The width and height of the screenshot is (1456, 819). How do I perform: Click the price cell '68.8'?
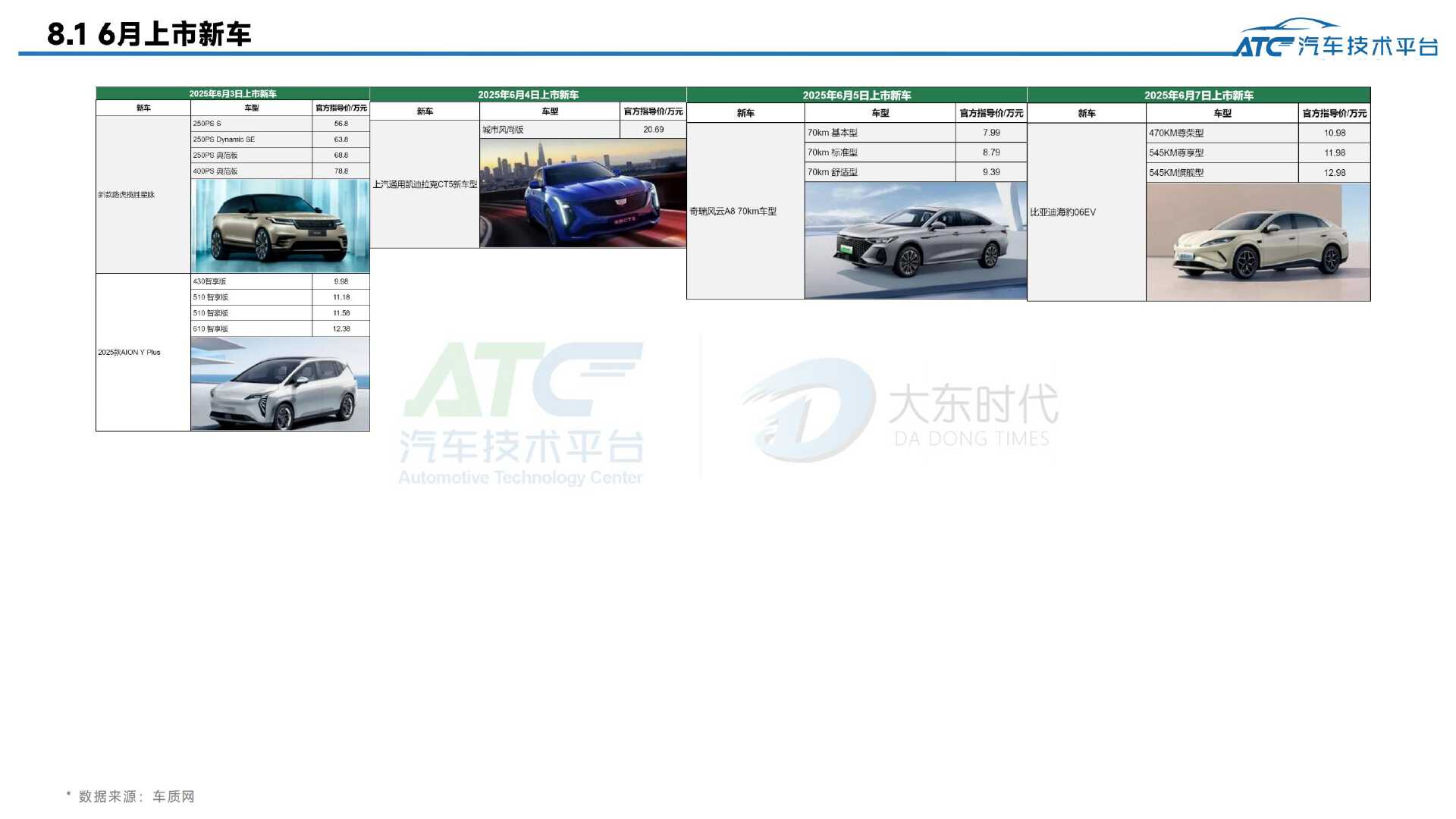coord(341,155)
